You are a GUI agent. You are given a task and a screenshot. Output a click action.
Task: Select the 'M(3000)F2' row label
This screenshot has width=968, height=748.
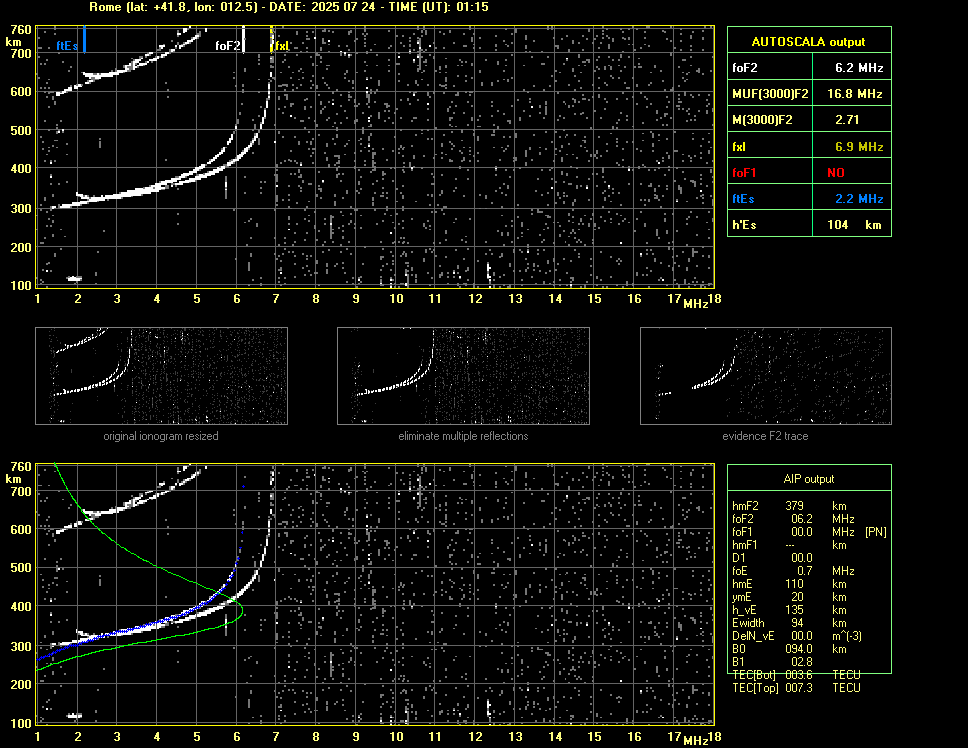(762, 120)
